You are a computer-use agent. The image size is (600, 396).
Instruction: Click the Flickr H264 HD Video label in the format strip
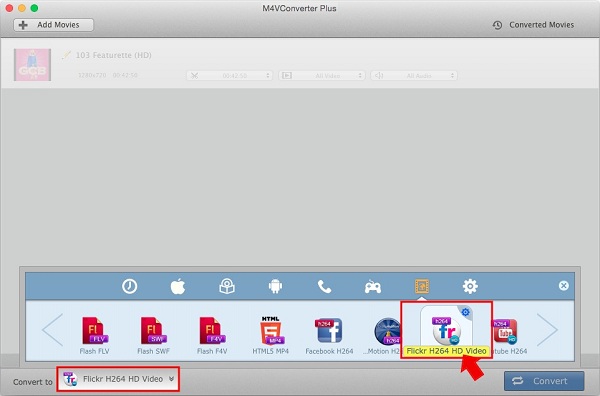click(x=446, y=351)
